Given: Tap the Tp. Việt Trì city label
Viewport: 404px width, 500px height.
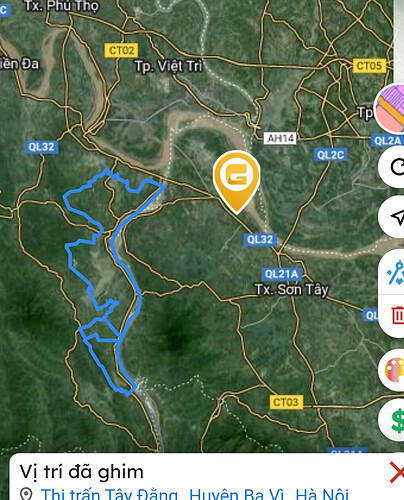Looking at the screenshot, I should coord(168,66).
